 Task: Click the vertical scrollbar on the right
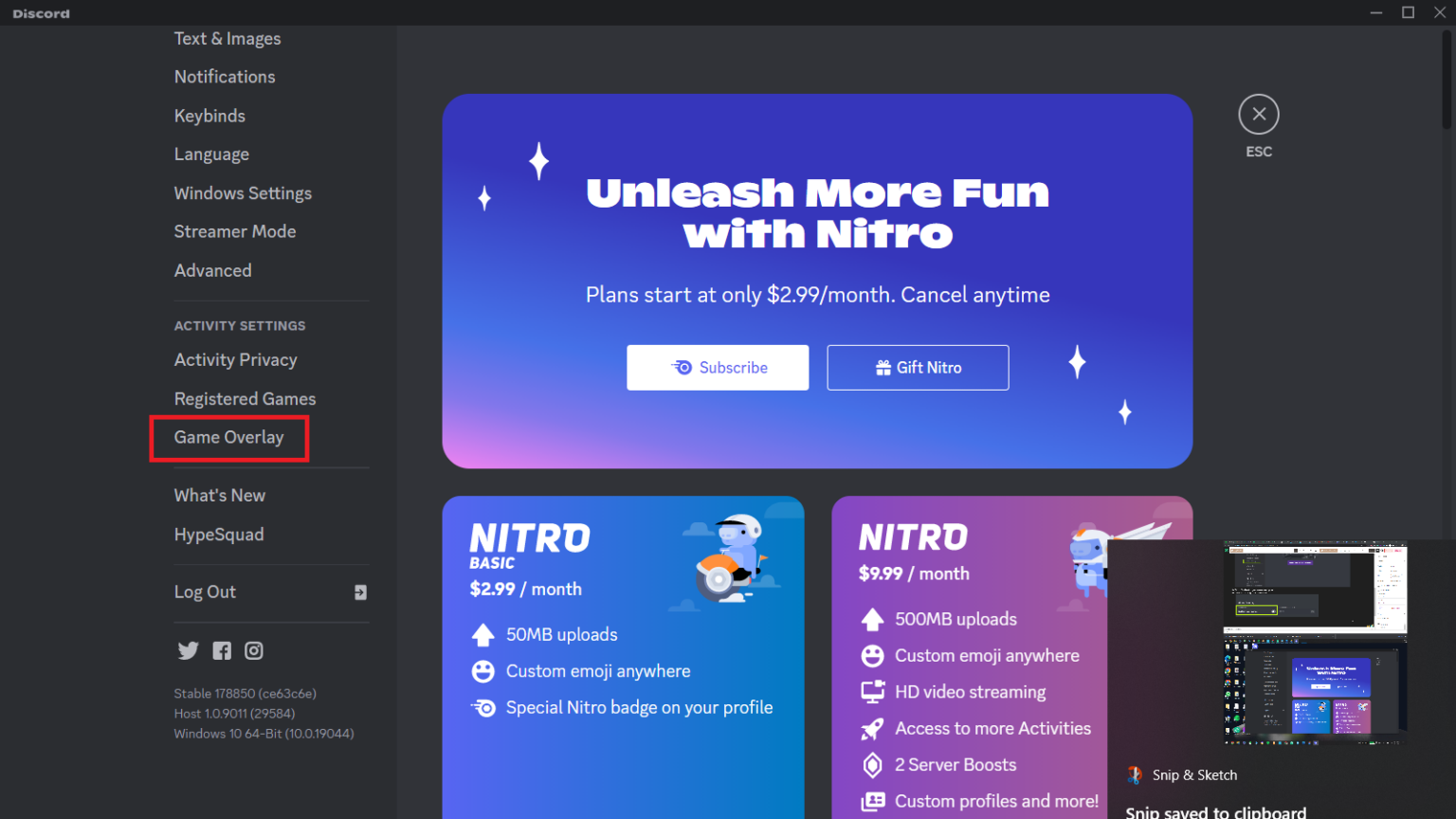pos(1447,81)
